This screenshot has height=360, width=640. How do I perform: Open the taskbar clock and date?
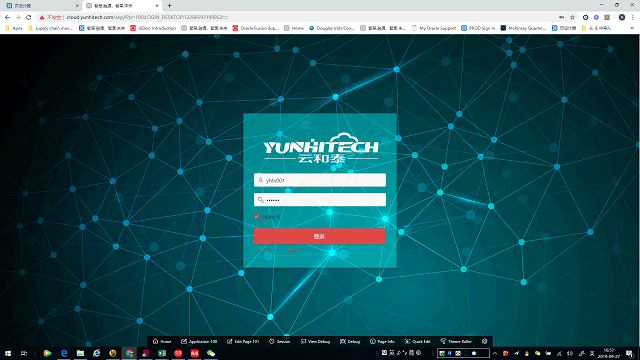point(609,353)
